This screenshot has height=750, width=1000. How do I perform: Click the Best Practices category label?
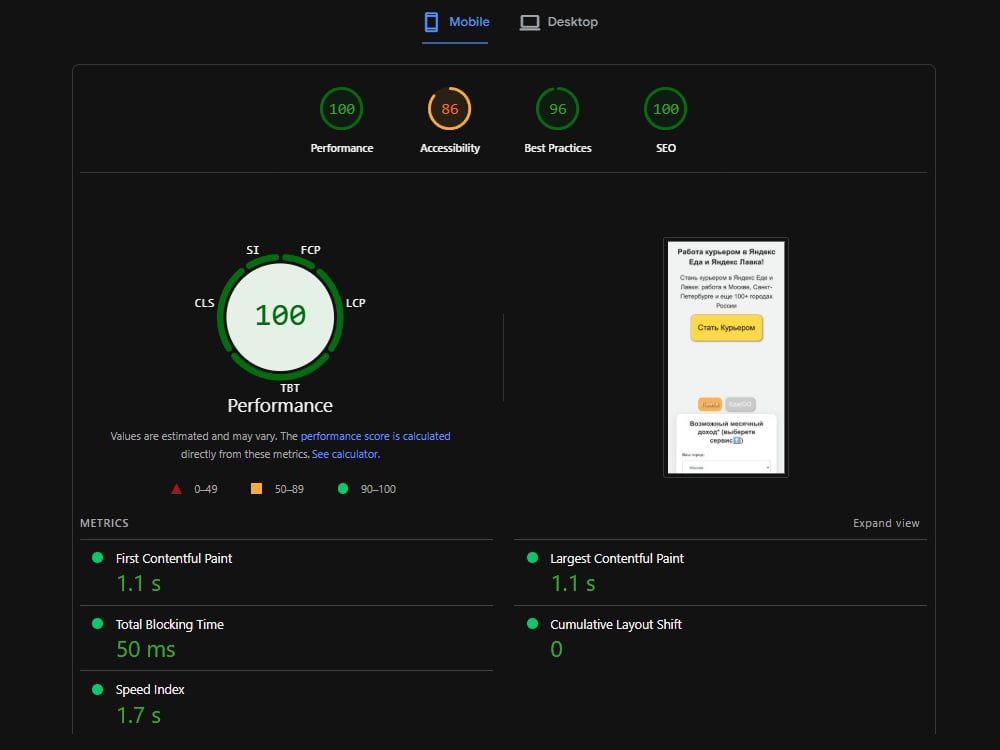click(x=558, y=148)
